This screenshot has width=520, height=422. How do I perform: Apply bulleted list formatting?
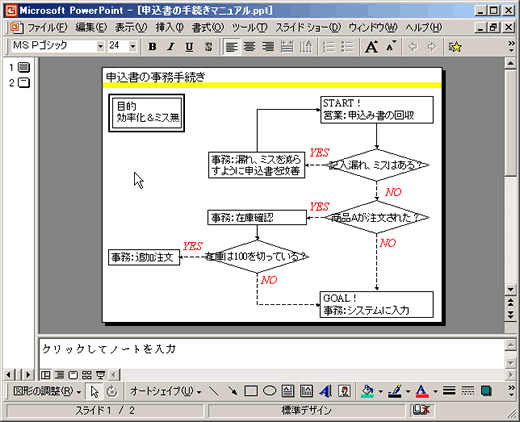(347, 47)
